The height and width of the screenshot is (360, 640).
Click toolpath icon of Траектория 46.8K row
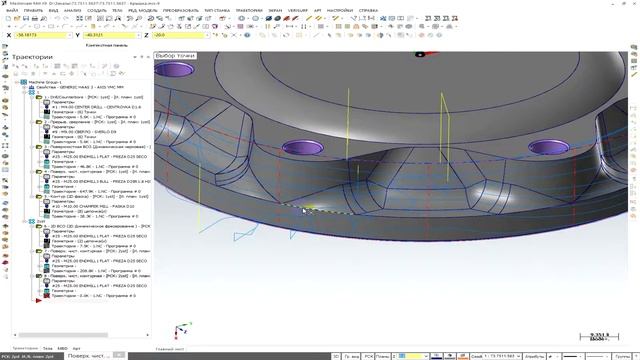[x=47, y=167]
